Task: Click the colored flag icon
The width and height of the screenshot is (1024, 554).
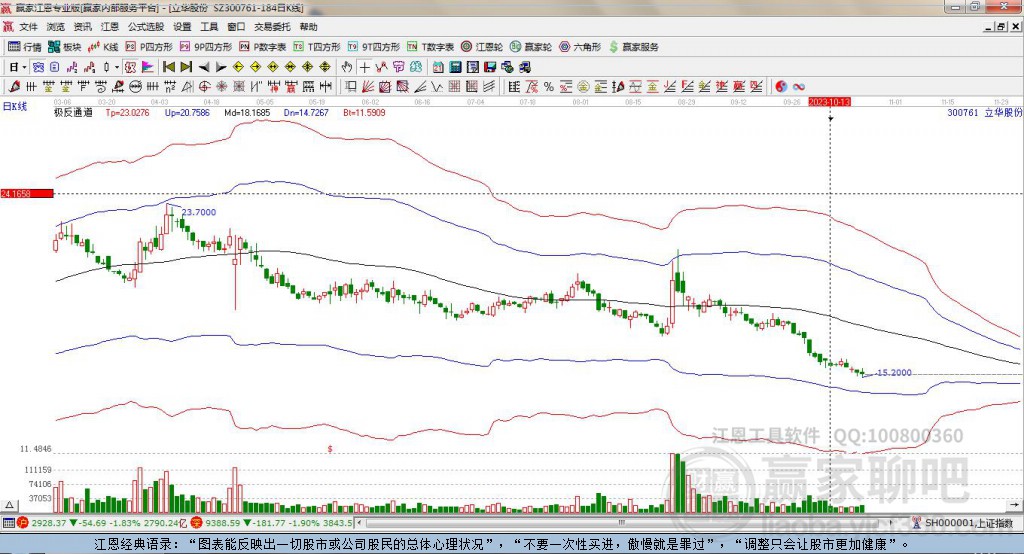Action: (x=148, y=67)
